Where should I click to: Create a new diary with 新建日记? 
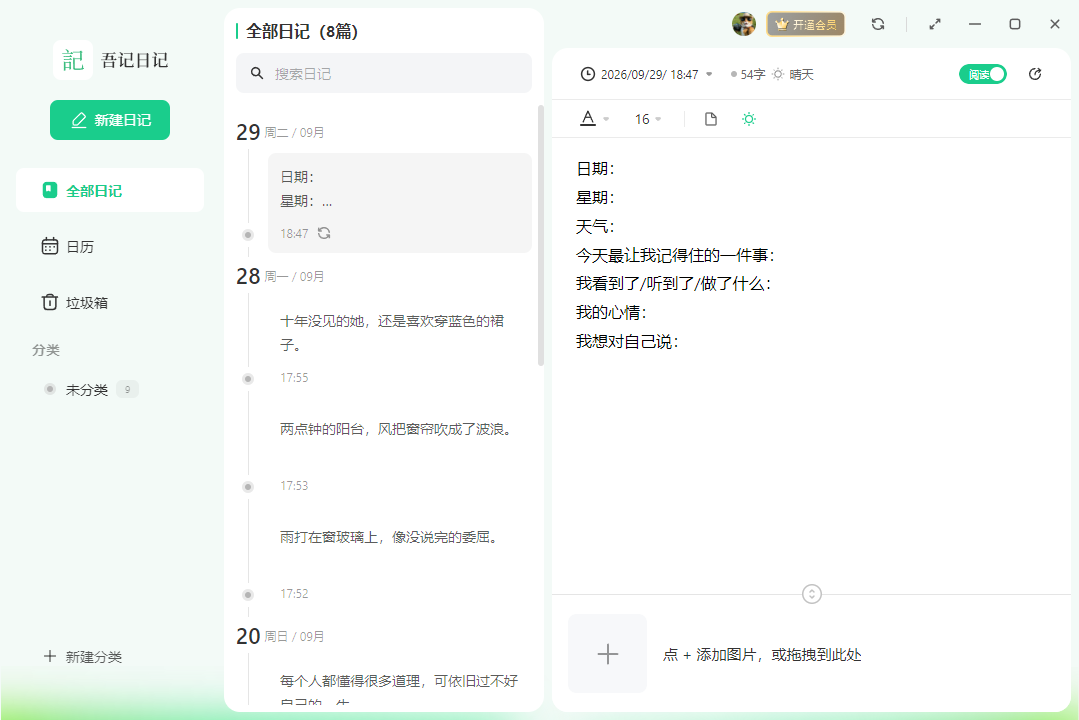click(x=110, y=120)
